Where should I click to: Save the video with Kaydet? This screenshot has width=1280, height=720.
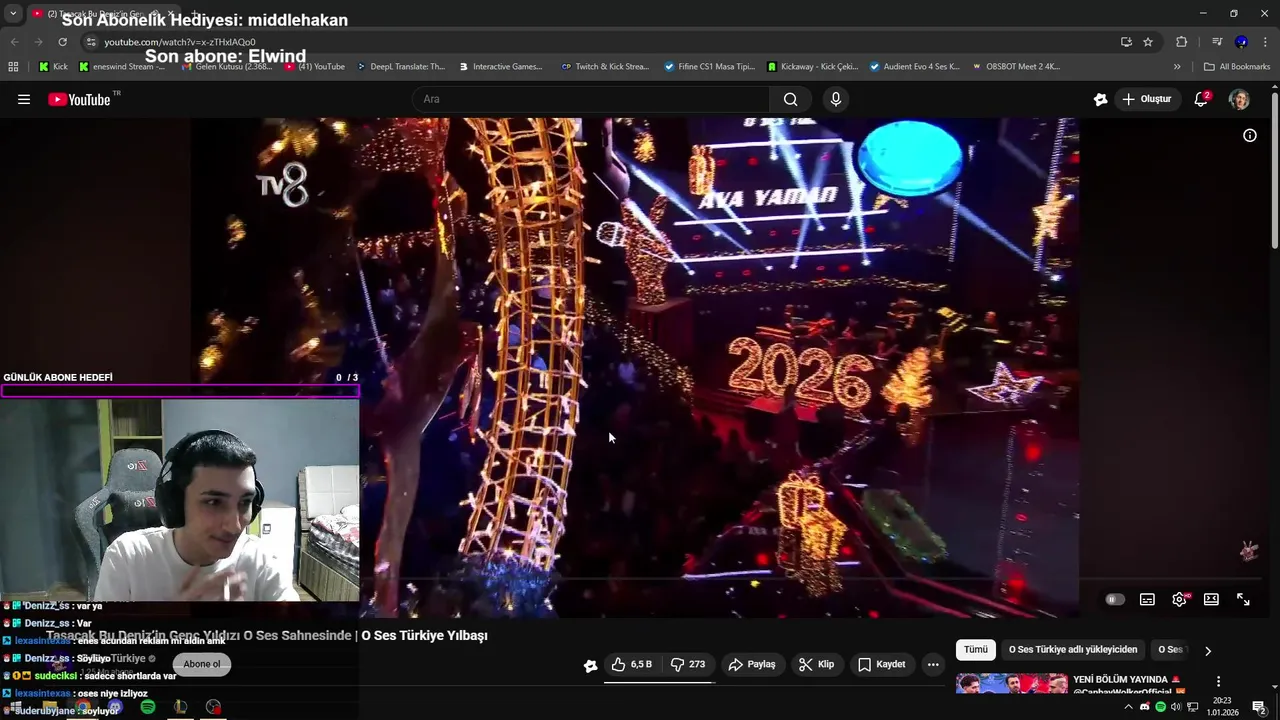pos(881,664)
